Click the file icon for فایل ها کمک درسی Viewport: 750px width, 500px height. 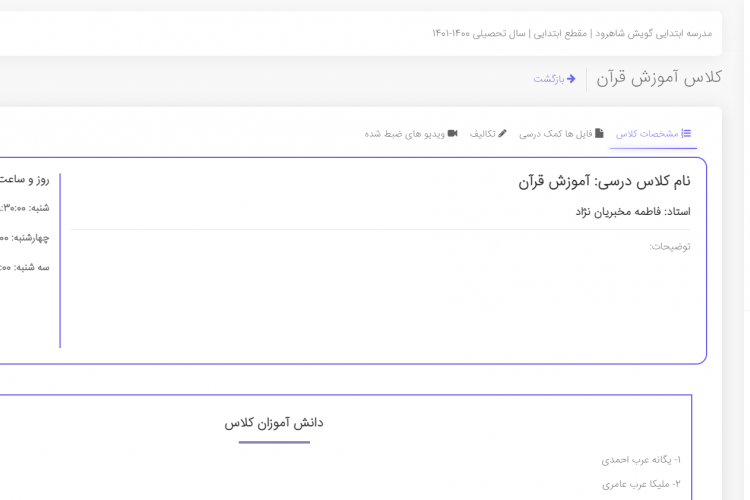click(x=600, y=134)
